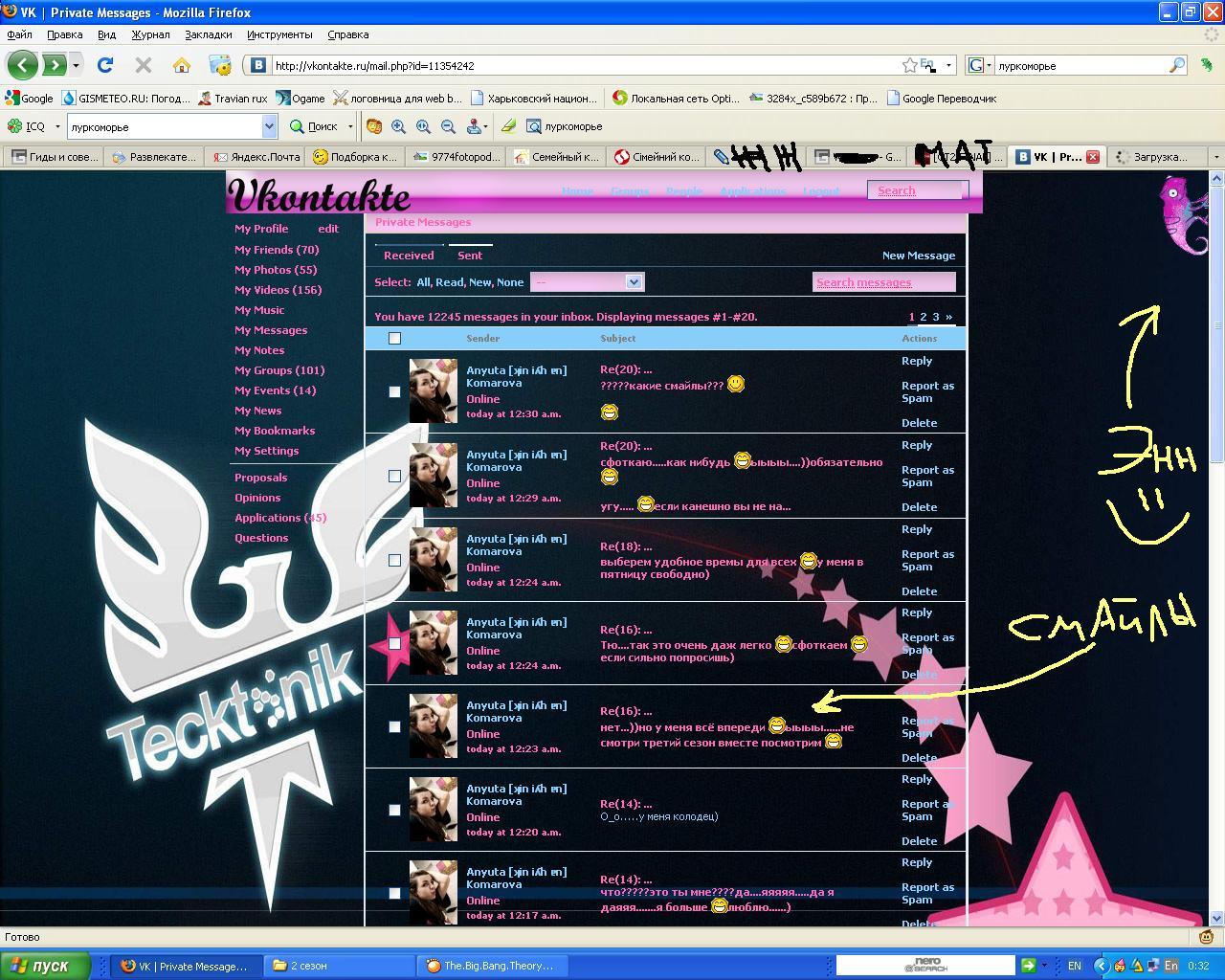Switch to the Received messages tab
This screenshot has height=980, width=1225.
[409, 256]
